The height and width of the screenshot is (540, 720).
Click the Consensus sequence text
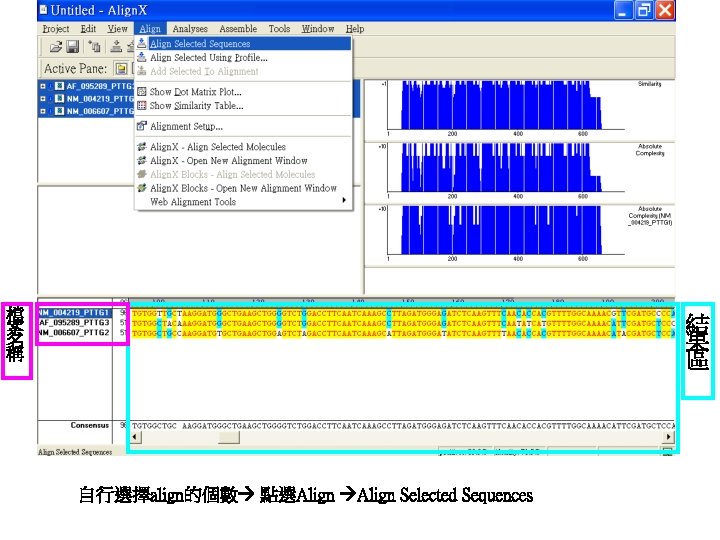click(403, 426)
